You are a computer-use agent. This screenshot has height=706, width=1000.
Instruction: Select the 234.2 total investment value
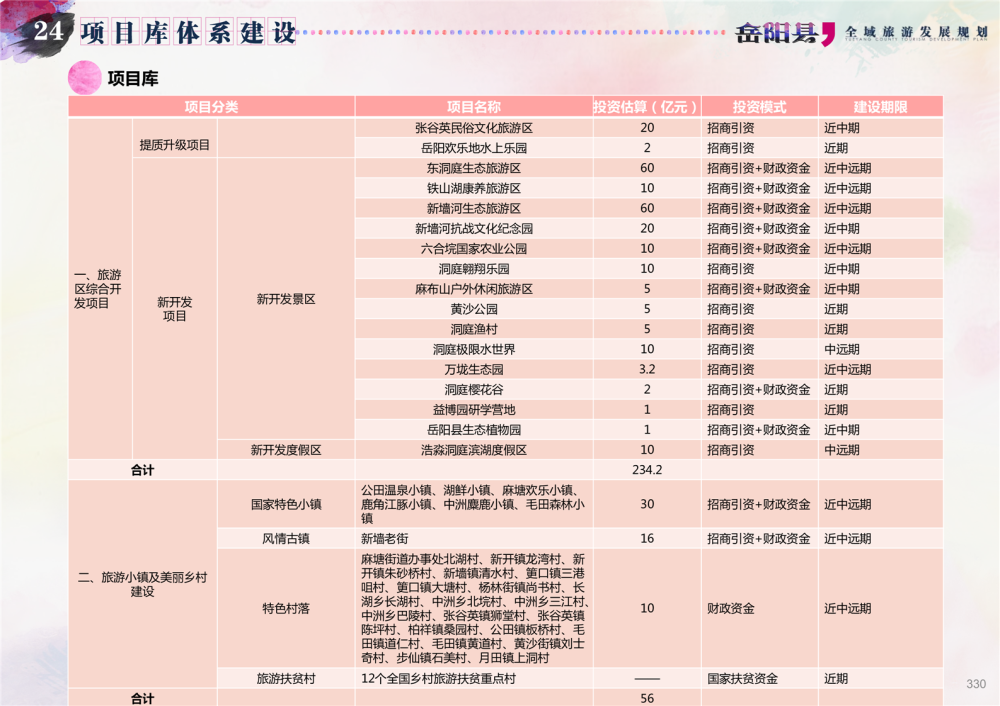pyautogui.click(x=647, y=470)
